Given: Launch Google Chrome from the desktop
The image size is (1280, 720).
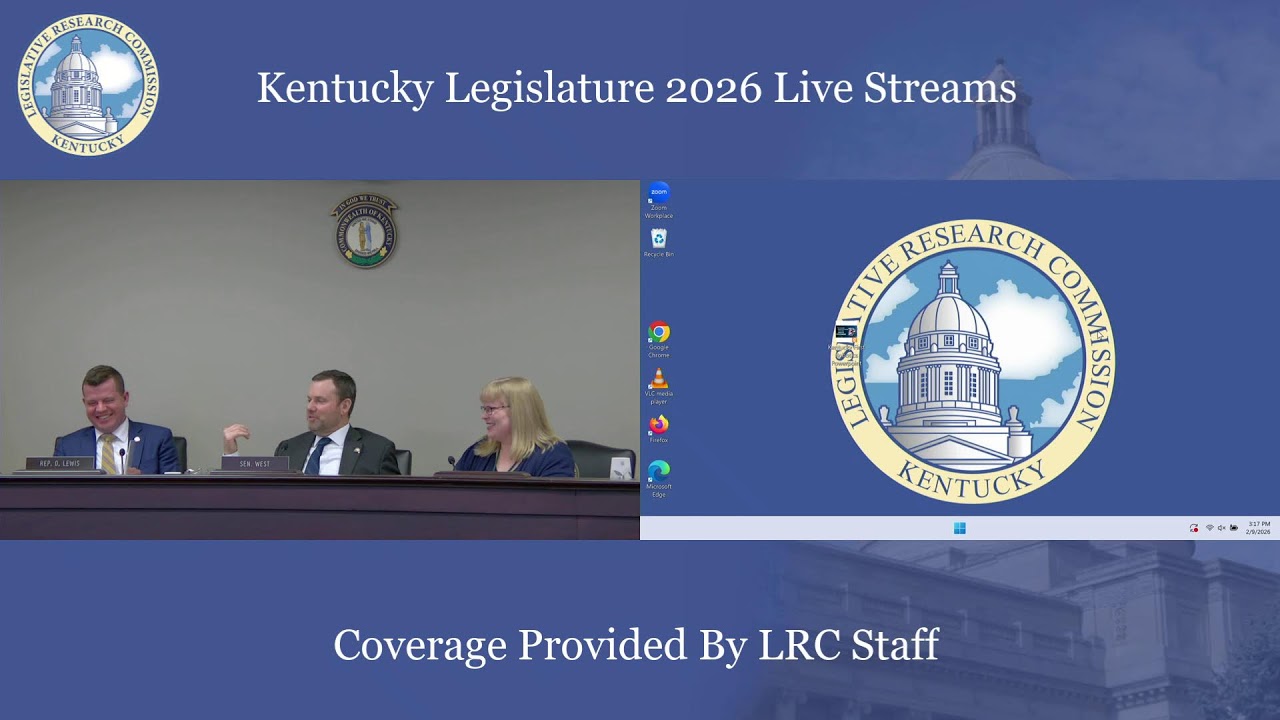Looking at the screenshot, I should click(658, 340).
